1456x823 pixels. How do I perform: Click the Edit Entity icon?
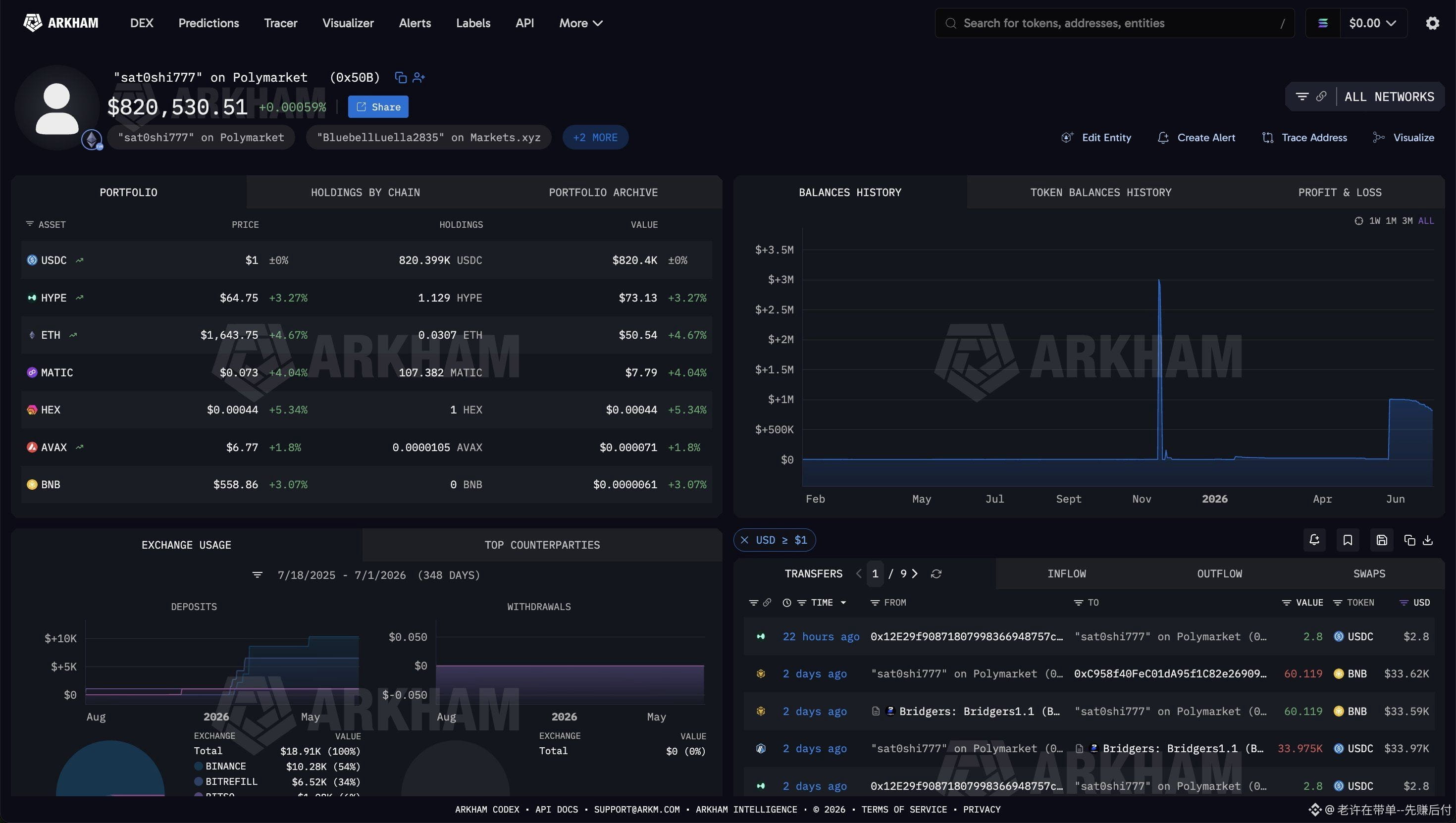[x=1067, y=137]
